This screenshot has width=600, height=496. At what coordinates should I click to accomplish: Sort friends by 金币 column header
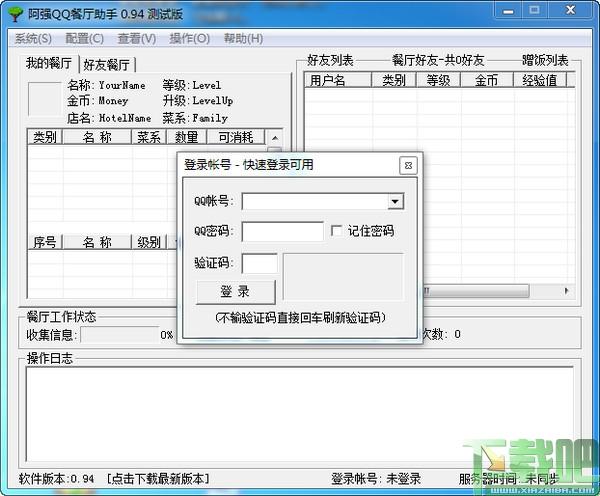click(487, 80)
